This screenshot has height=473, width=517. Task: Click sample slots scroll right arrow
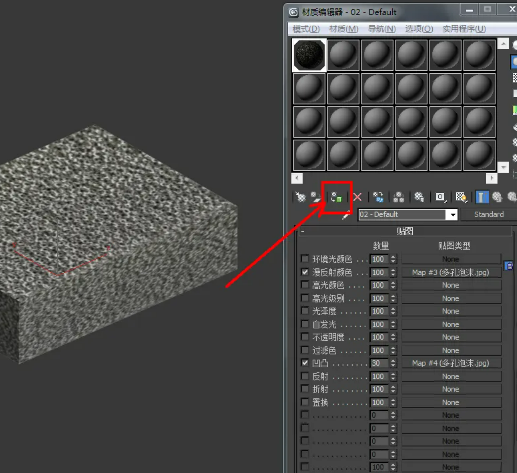click(x=492, y=178)
